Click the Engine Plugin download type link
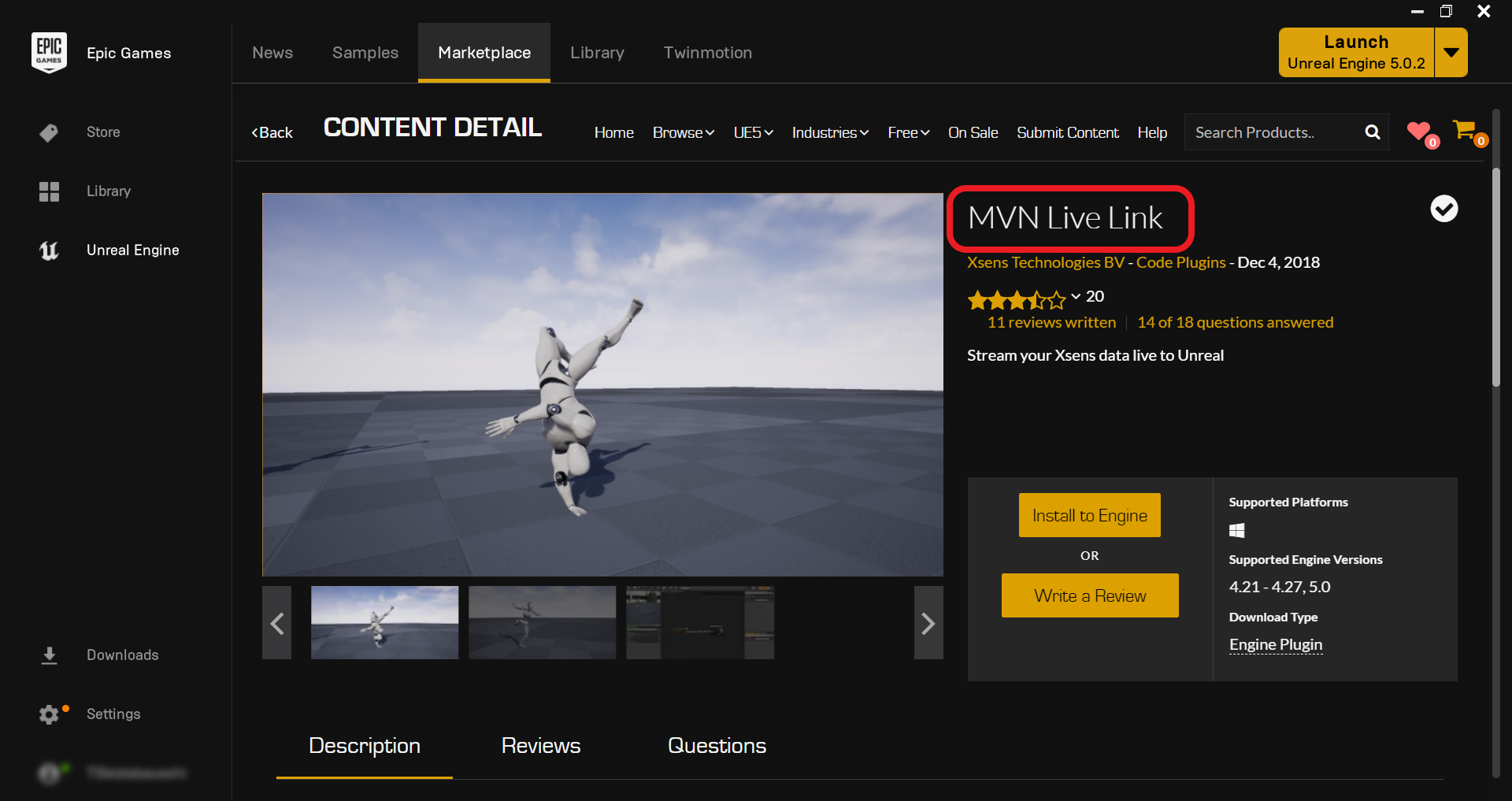 [1276, 644]
